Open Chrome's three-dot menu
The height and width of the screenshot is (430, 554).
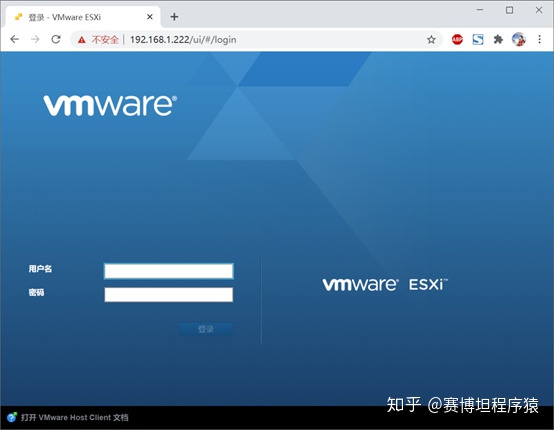pyautogui.click(x=539, y=39)
